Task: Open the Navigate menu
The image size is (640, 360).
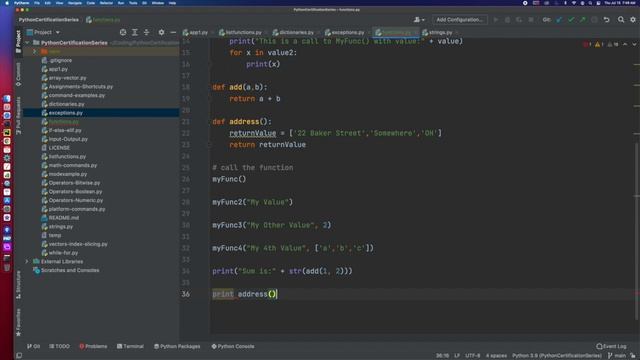Action: (x=75, y=3)
